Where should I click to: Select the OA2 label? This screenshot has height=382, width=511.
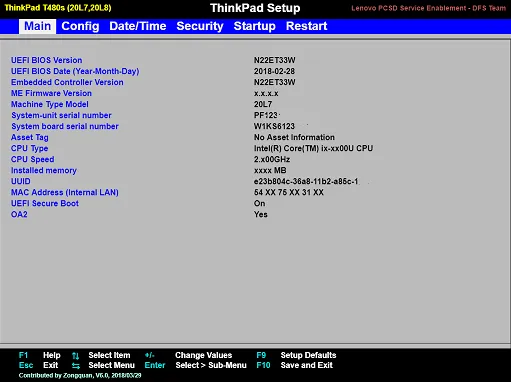[19, 214]
